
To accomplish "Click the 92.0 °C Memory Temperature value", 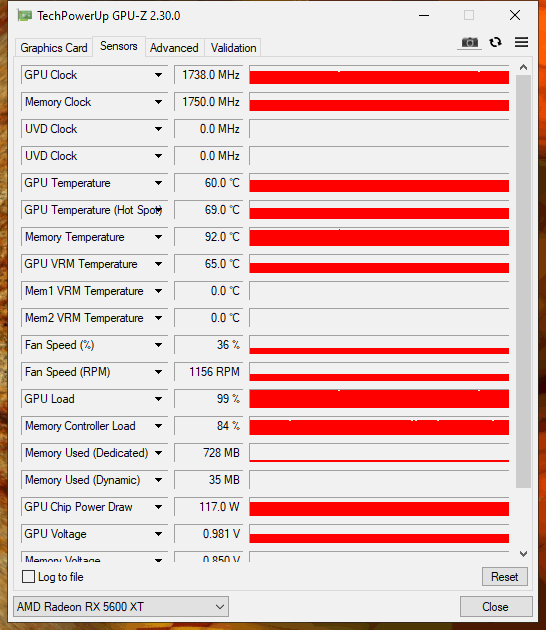I will tap(209, 237).
